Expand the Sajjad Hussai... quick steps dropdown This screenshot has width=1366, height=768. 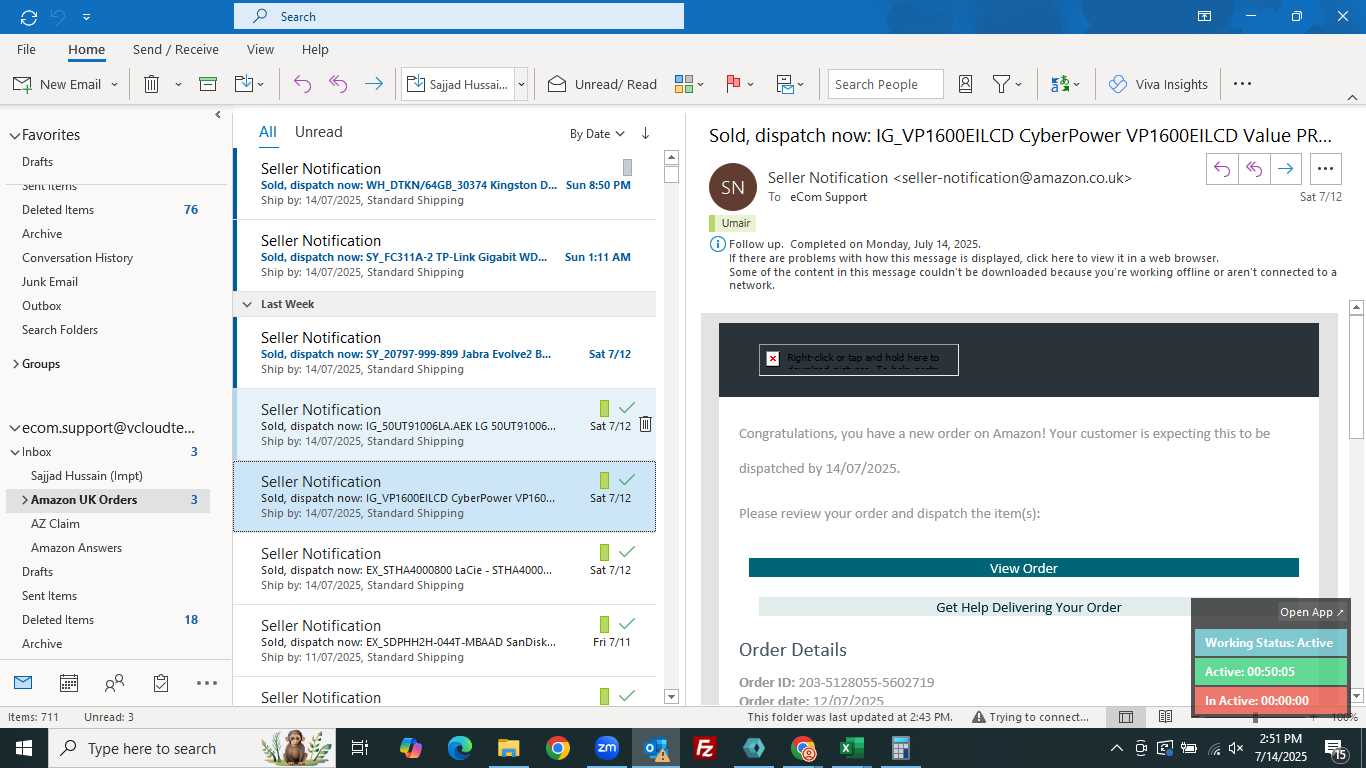[521, 84]
